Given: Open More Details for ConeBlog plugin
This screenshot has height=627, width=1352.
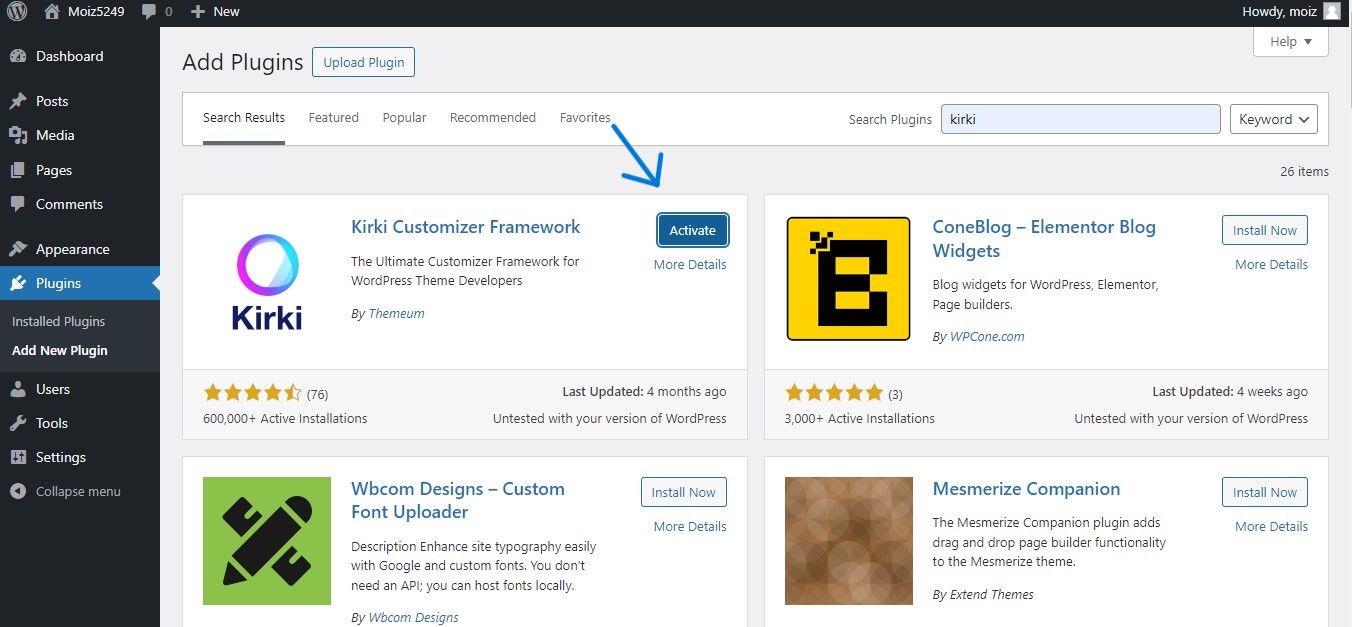Looking at the screenshot, I should 1271,264.
